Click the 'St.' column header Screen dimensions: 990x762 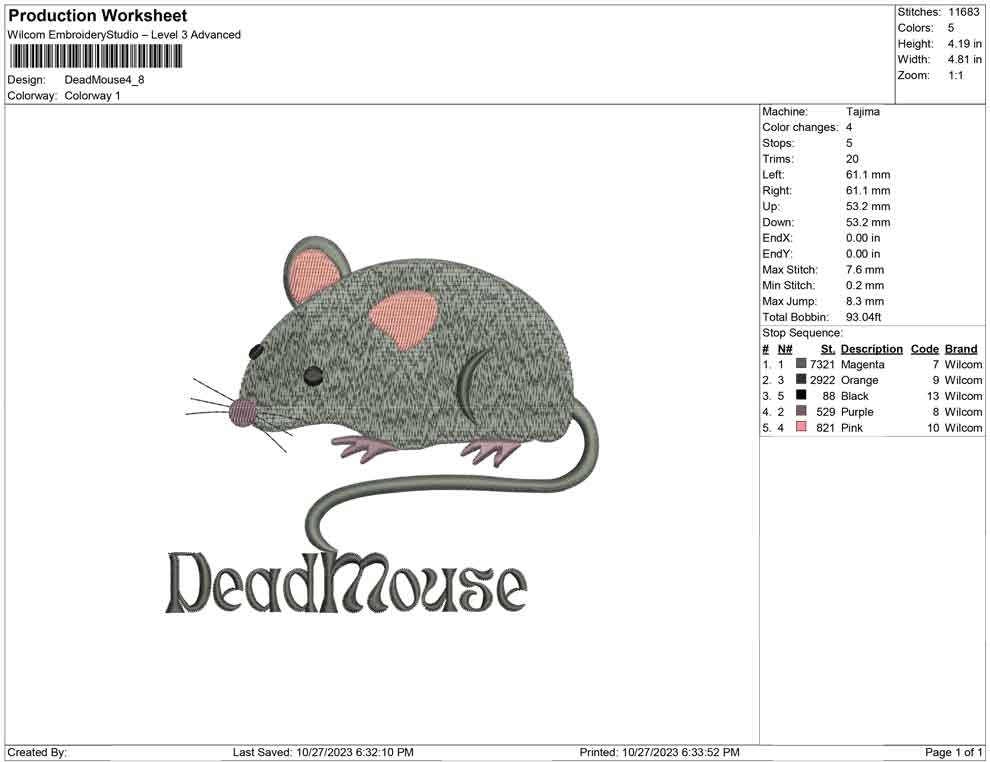828,349
